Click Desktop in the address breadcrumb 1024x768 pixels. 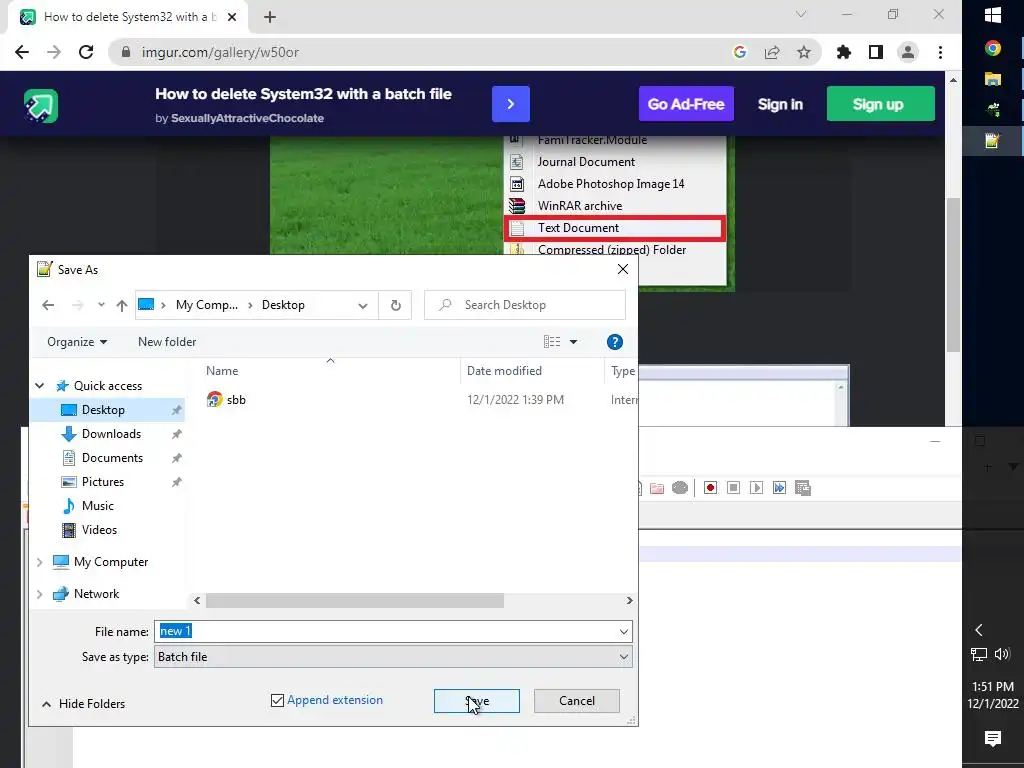[283, 305]
